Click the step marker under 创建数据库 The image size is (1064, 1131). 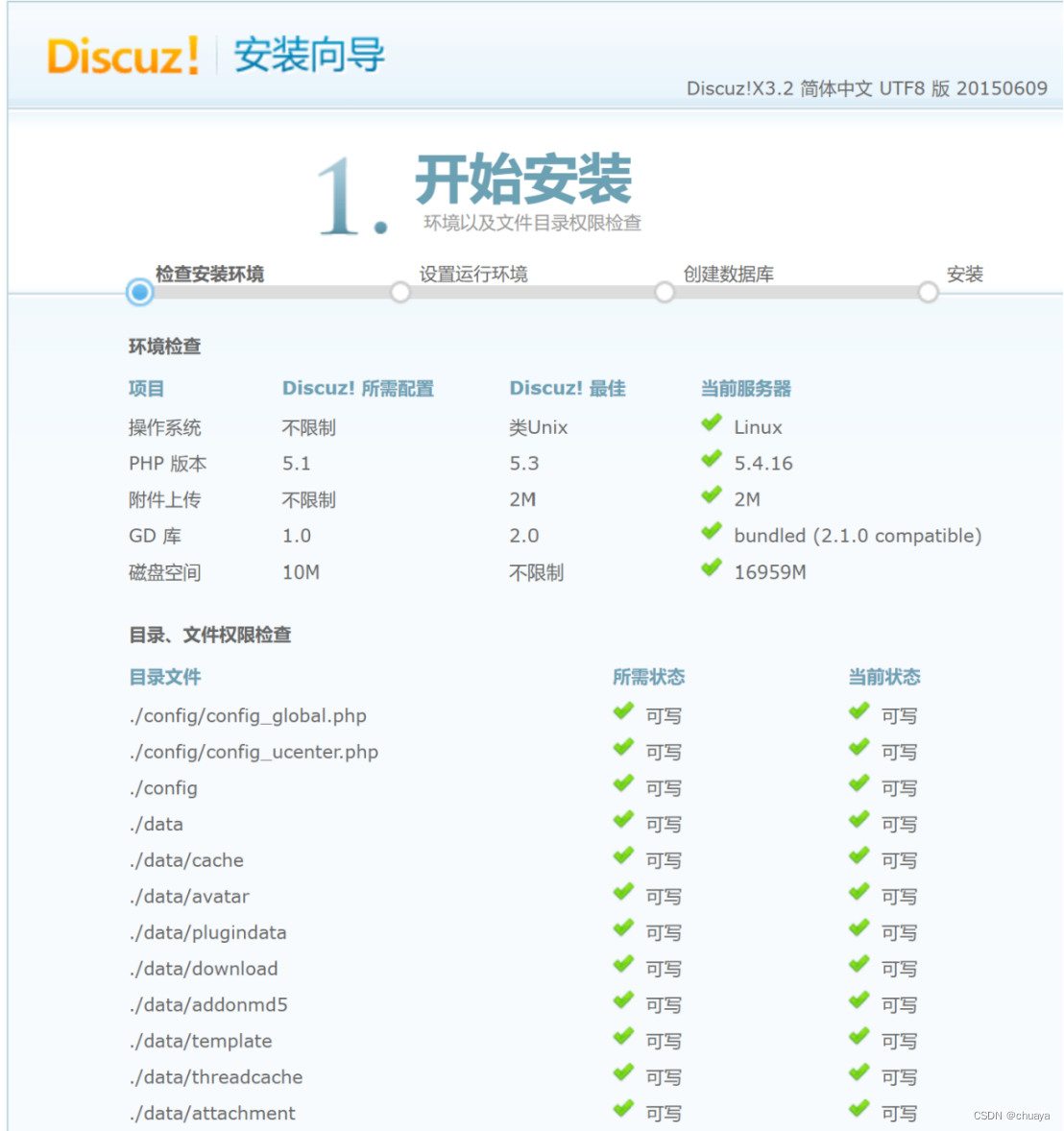point(665,292)
